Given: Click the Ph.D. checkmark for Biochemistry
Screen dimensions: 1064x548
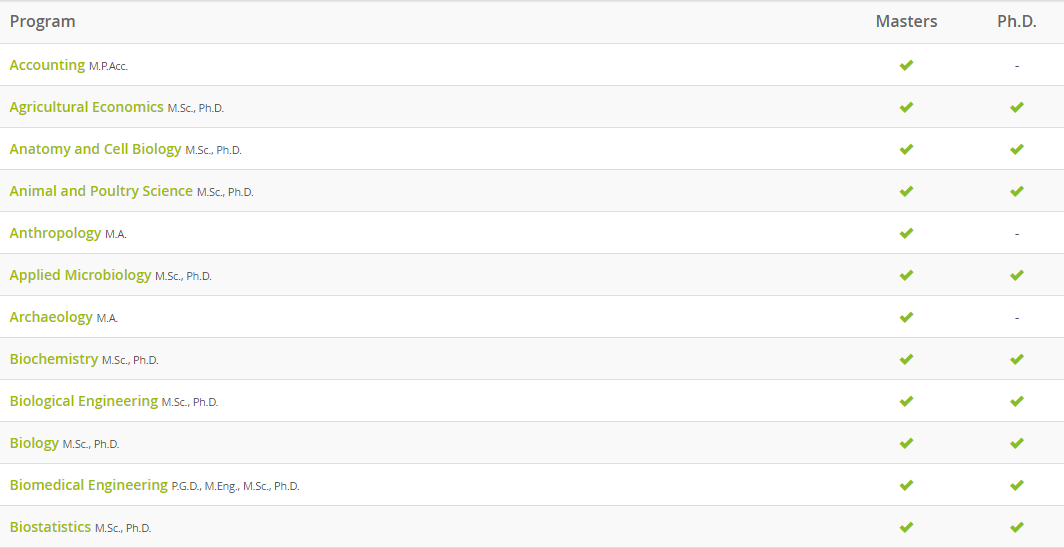Looking at the screenshot, I should click(1016, 359).
